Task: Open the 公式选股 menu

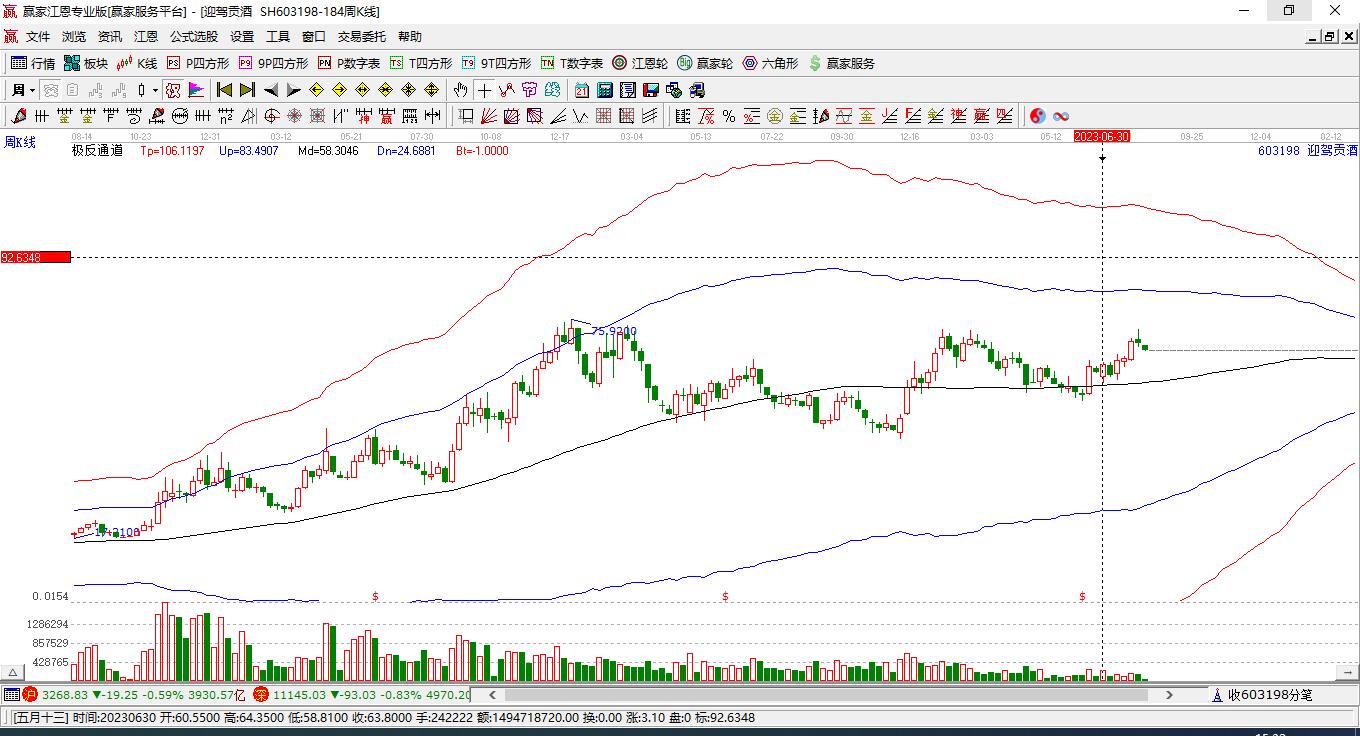Action: click(194, 37)
